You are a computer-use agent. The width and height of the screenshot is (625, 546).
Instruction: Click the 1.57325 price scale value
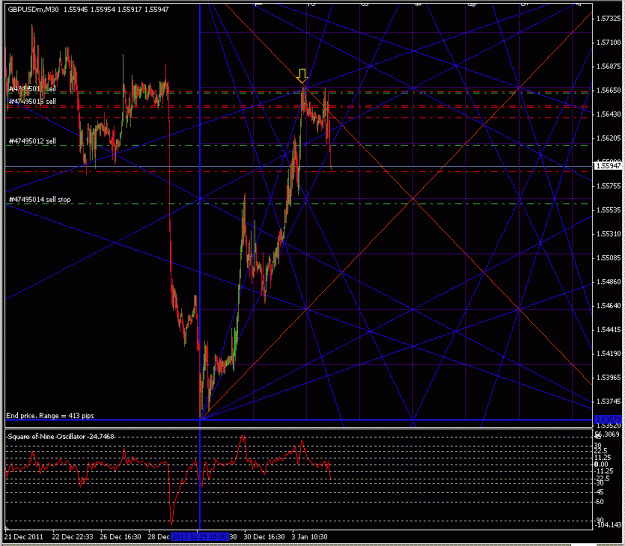pos(609,18)
